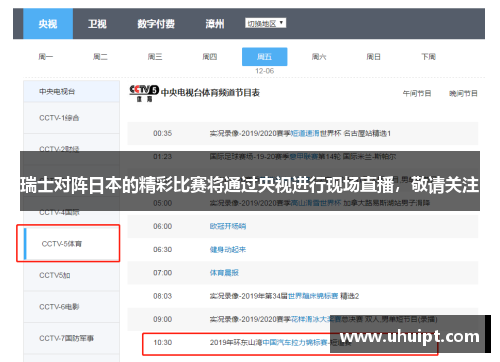
Task: Click the CCTV5 logo icon
Action: point(144,93)
